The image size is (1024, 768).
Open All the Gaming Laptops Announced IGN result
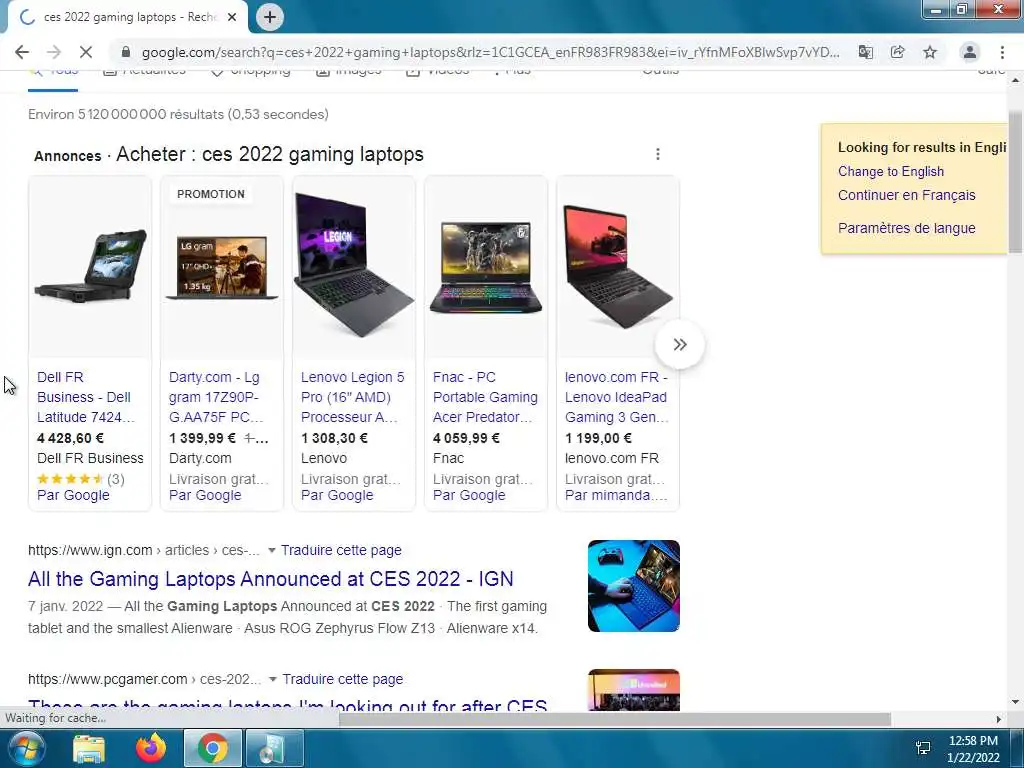tap(270, 579)
